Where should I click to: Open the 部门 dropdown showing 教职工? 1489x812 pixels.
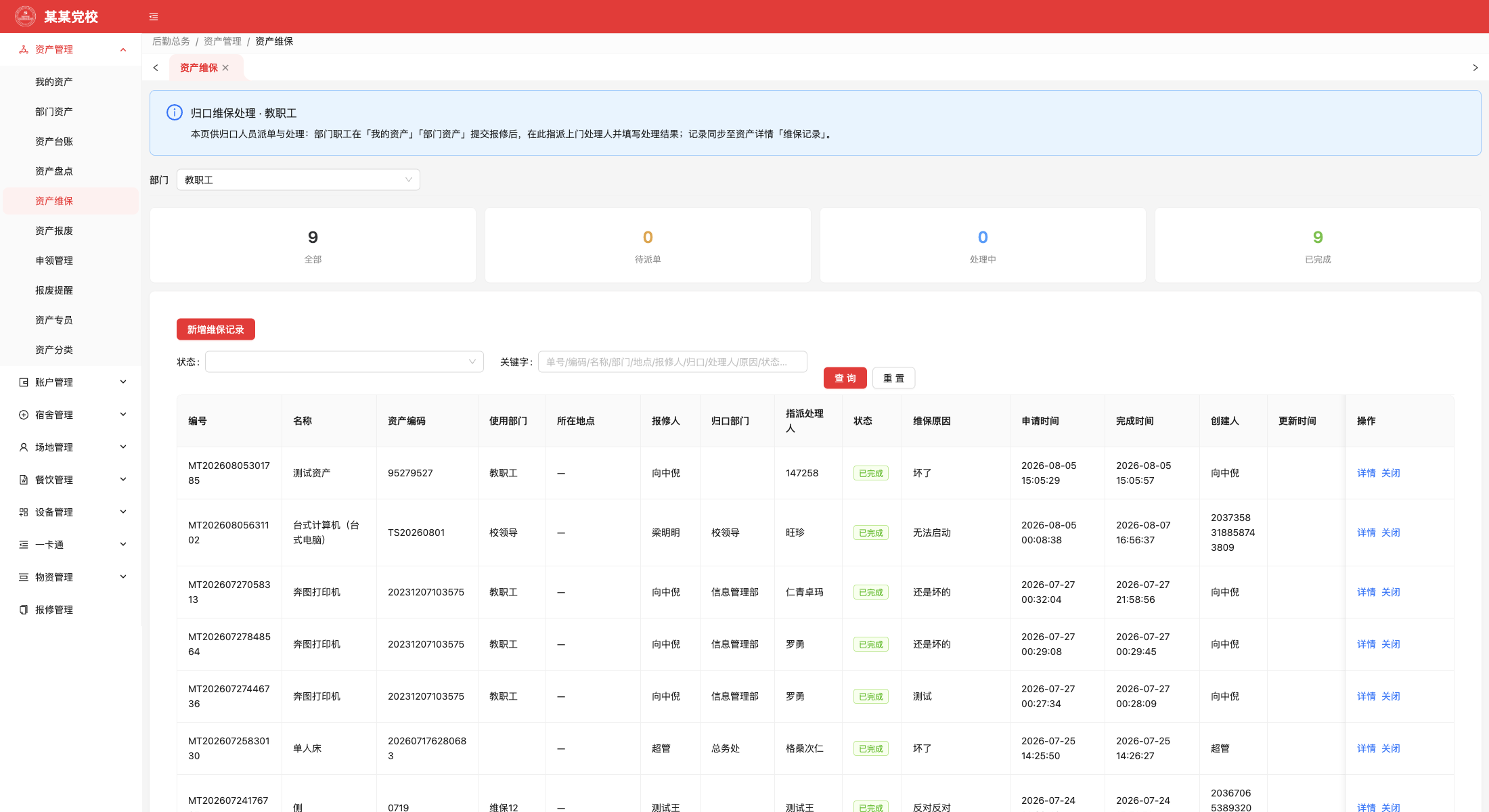[x=298, y=180]
